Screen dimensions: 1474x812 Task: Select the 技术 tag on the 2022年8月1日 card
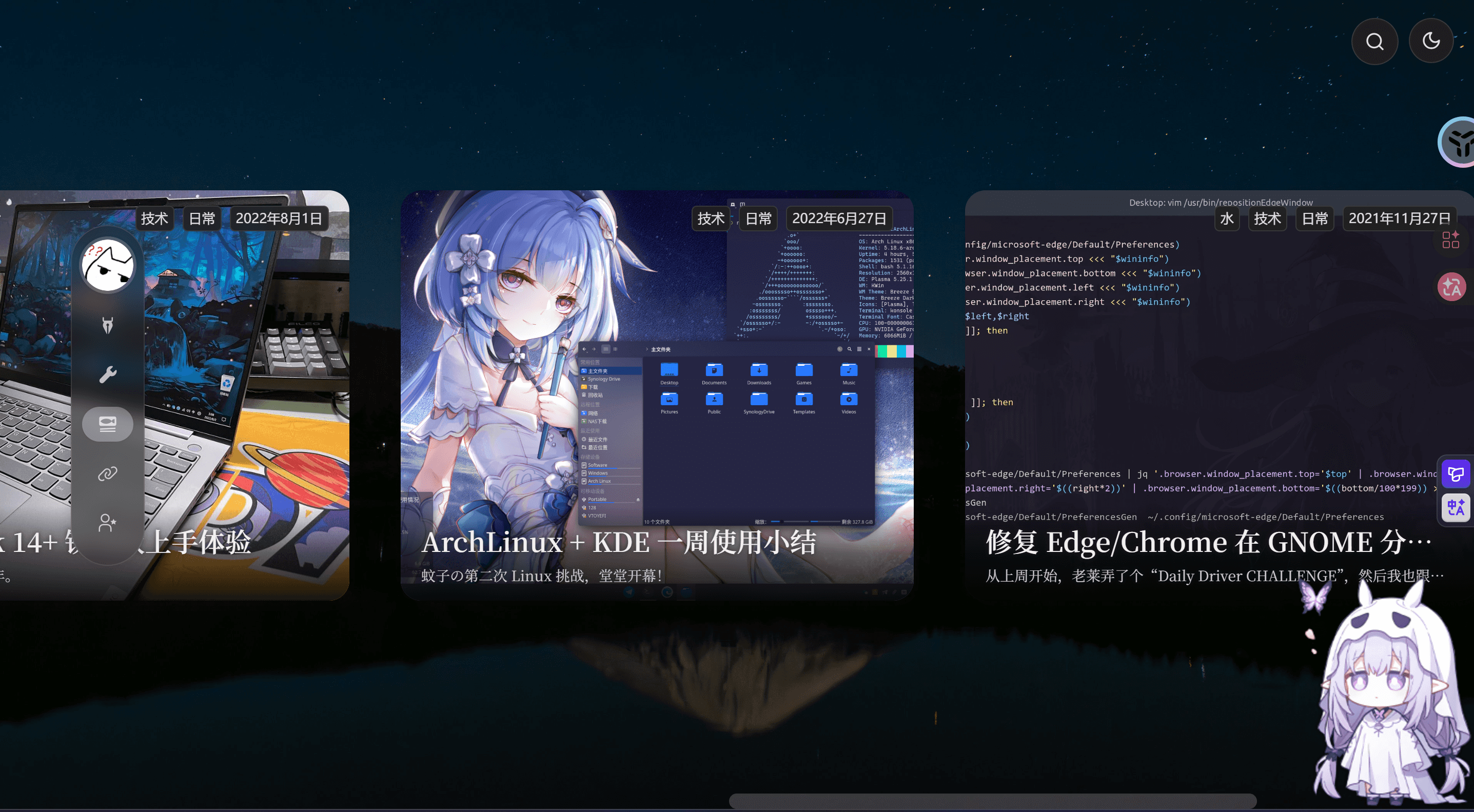click(154, 219)
